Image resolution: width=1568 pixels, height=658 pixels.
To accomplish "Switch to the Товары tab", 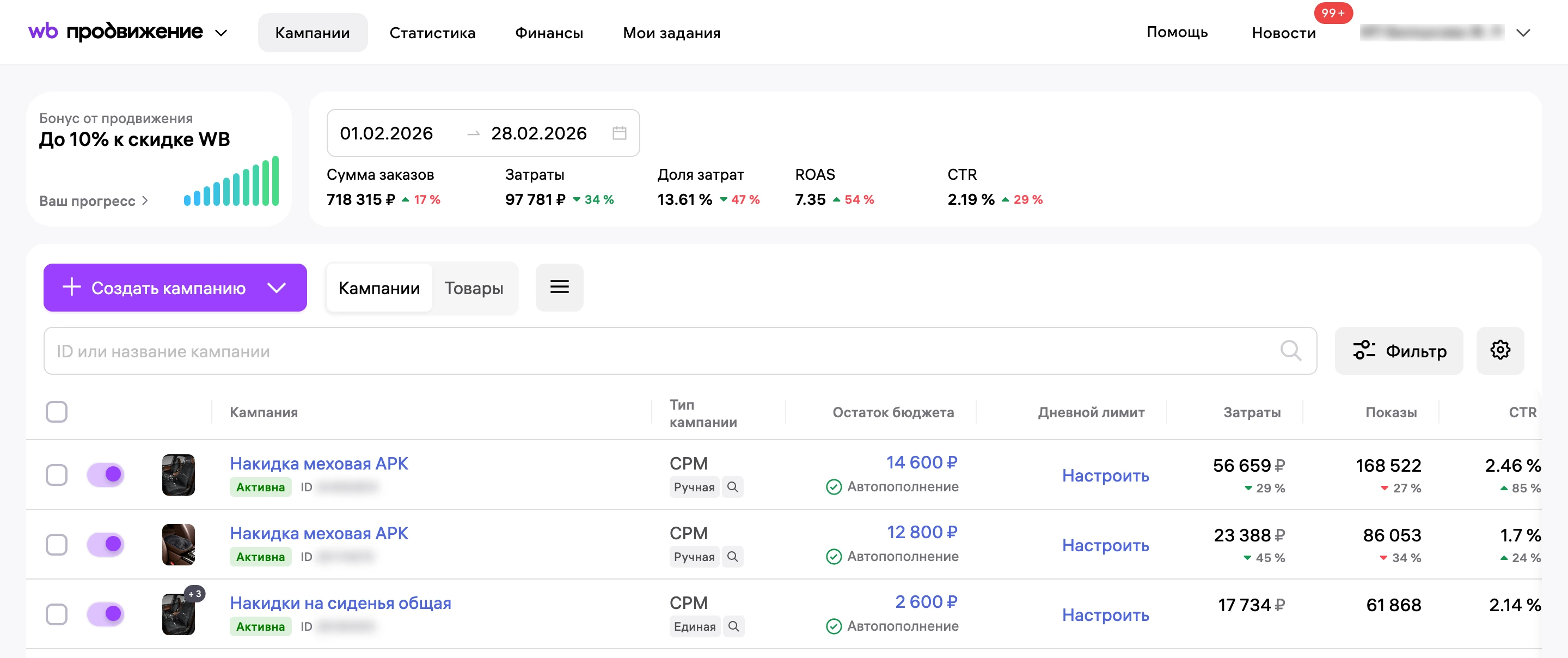I will coord(474,288).
